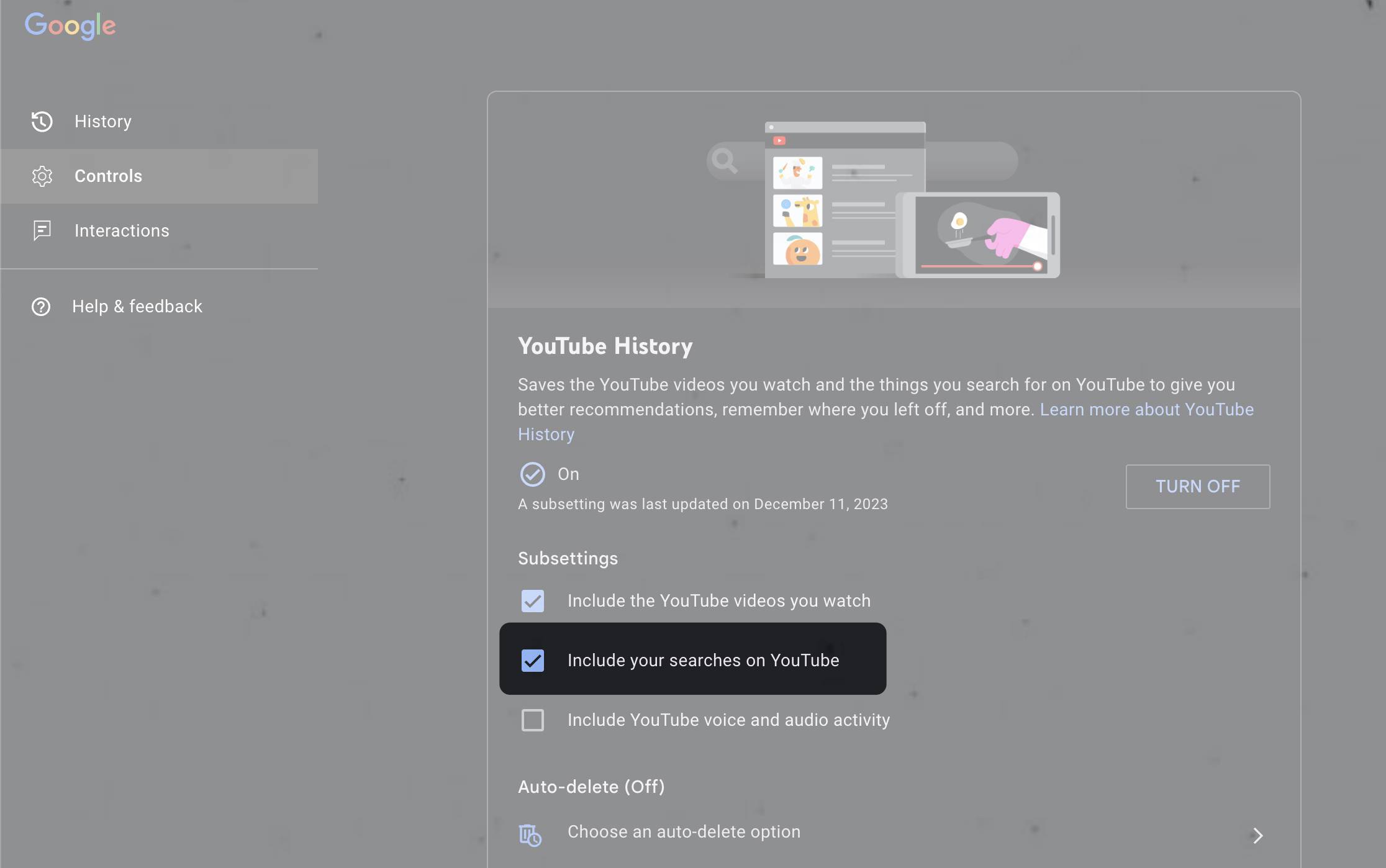Open 'Learn more about YouTube History' link
Screen dimensions: 1386x868
[x=1146, y=410]
